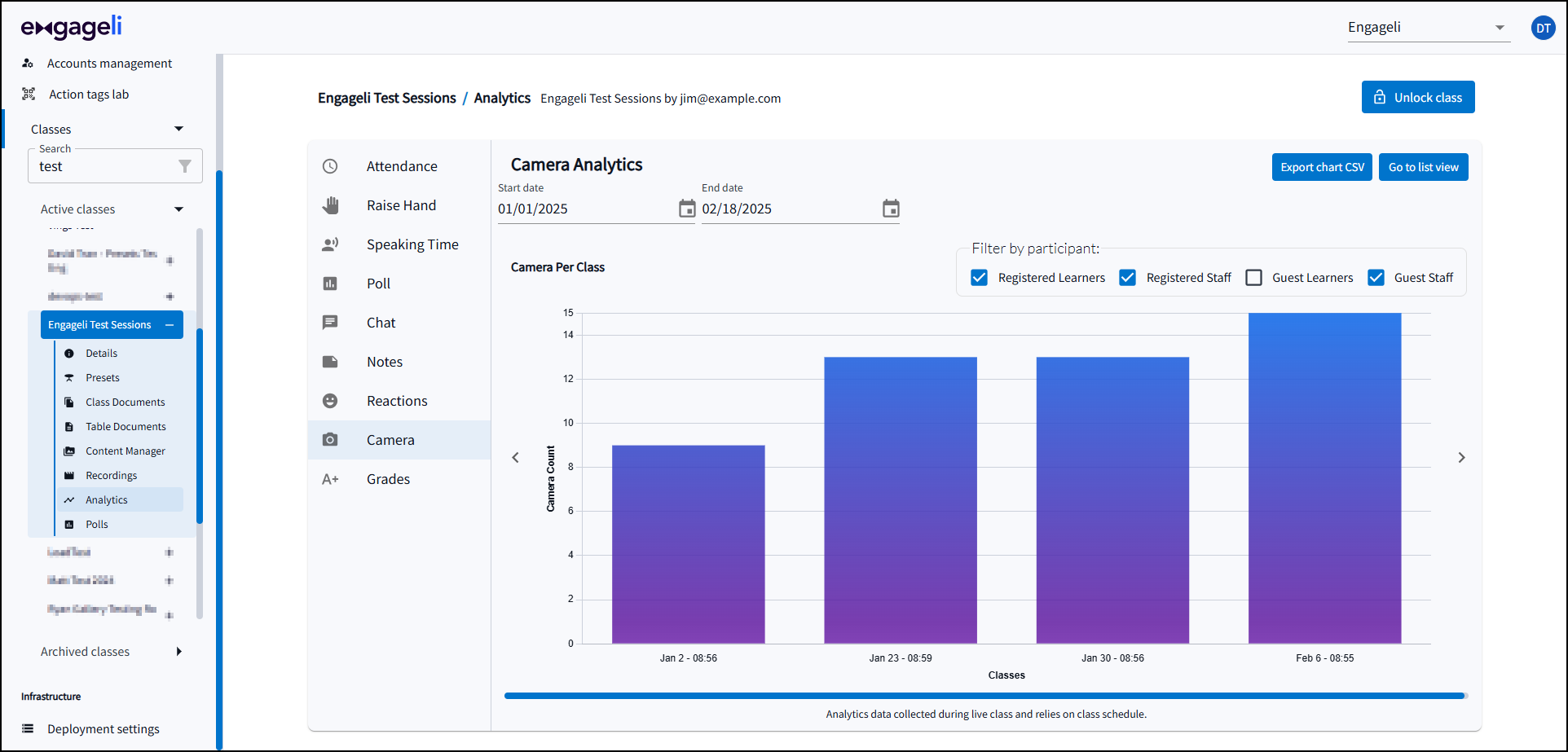Open the Start date calendar picker

pos(687,209)
